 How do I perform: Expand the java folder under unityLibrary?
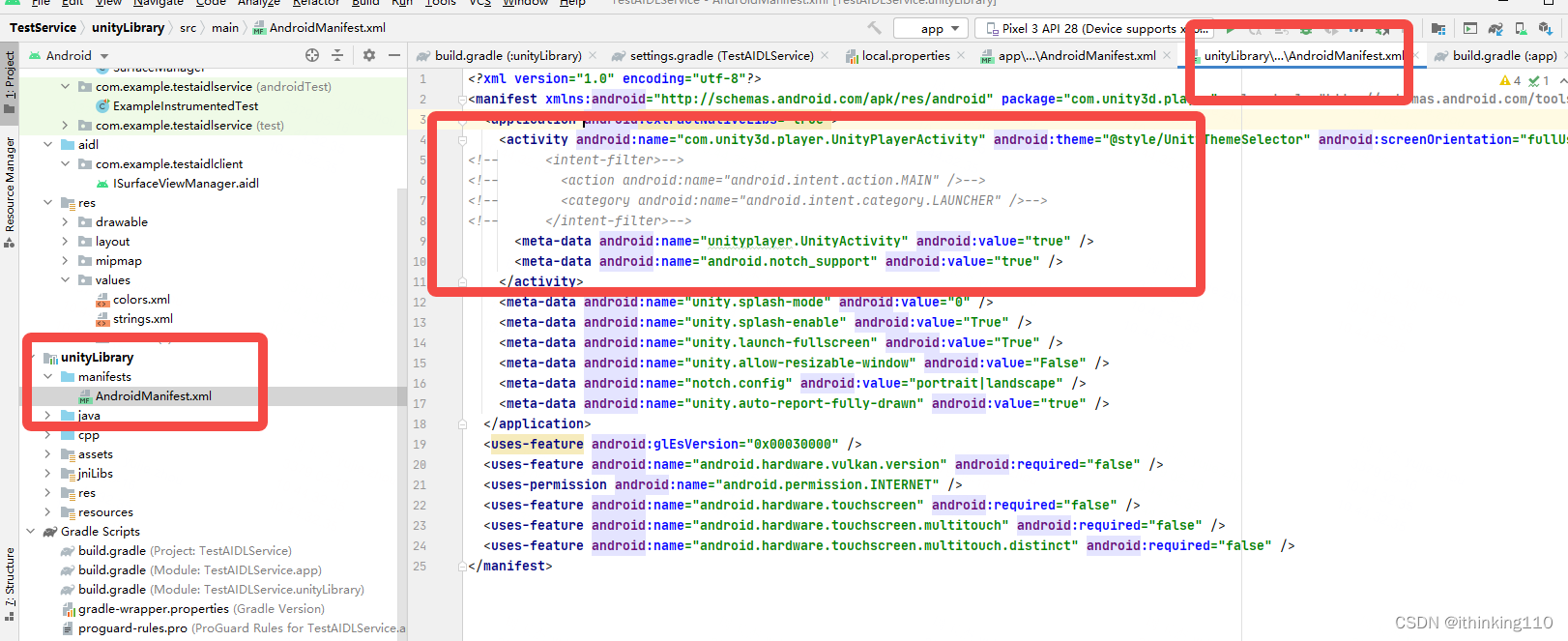47,416
